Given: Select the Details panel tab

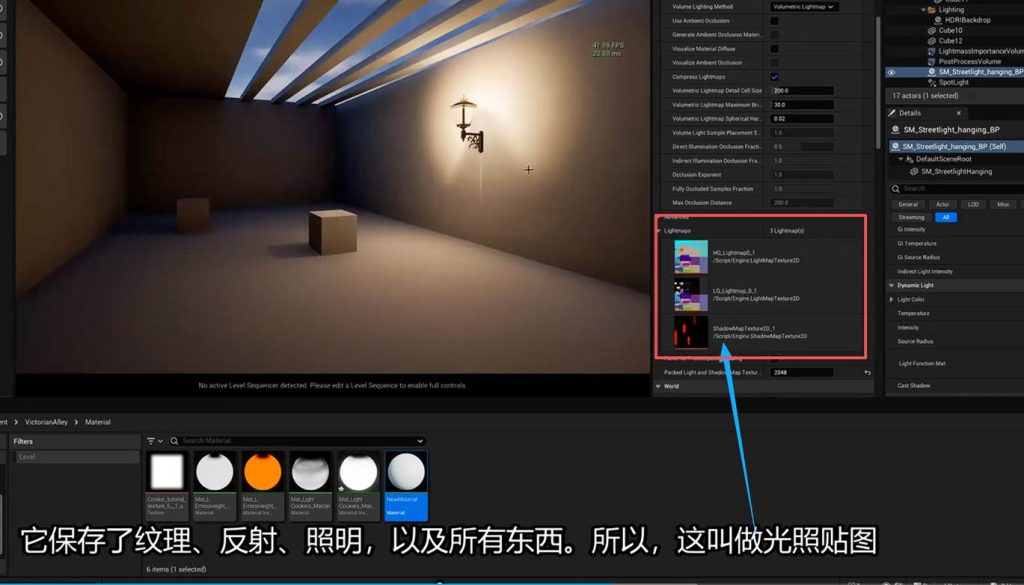Looking at the screenshot, I should click(x=908, y=113).
